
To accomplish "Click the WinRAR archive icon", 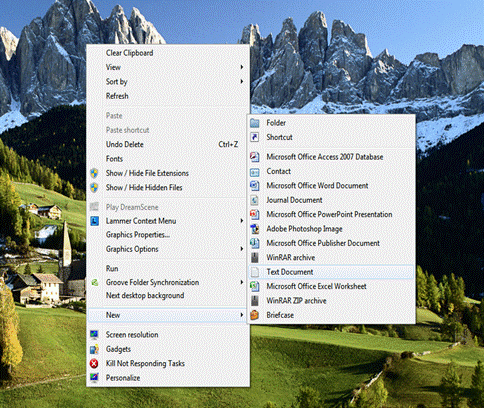I will click(x=255, y=258).
